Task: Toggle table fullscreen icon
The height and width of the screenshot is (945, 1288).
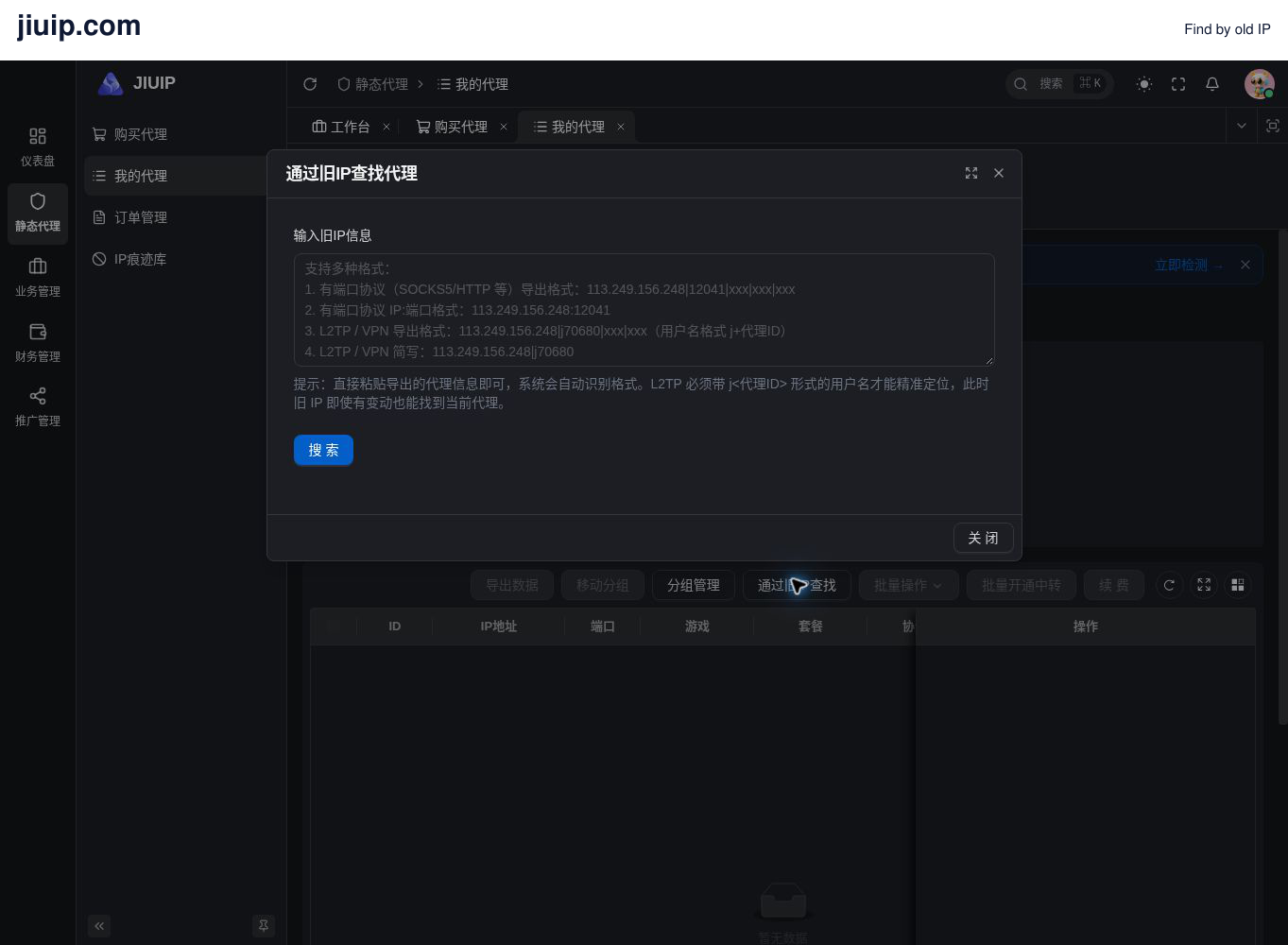Action: pos(1204,585)
